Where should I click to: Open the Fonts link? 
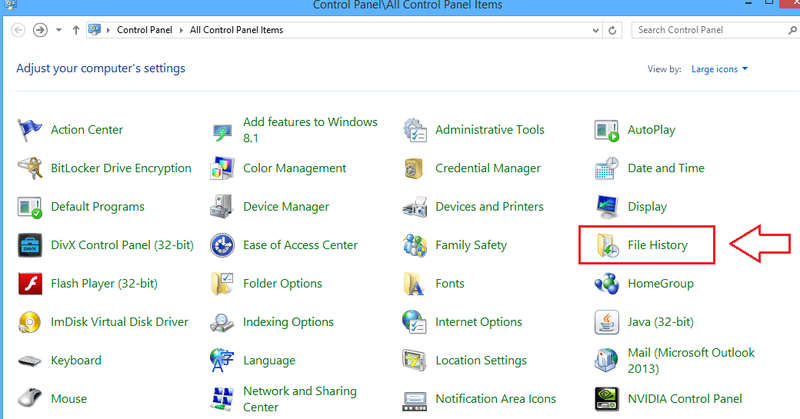(x=450, y=283)
